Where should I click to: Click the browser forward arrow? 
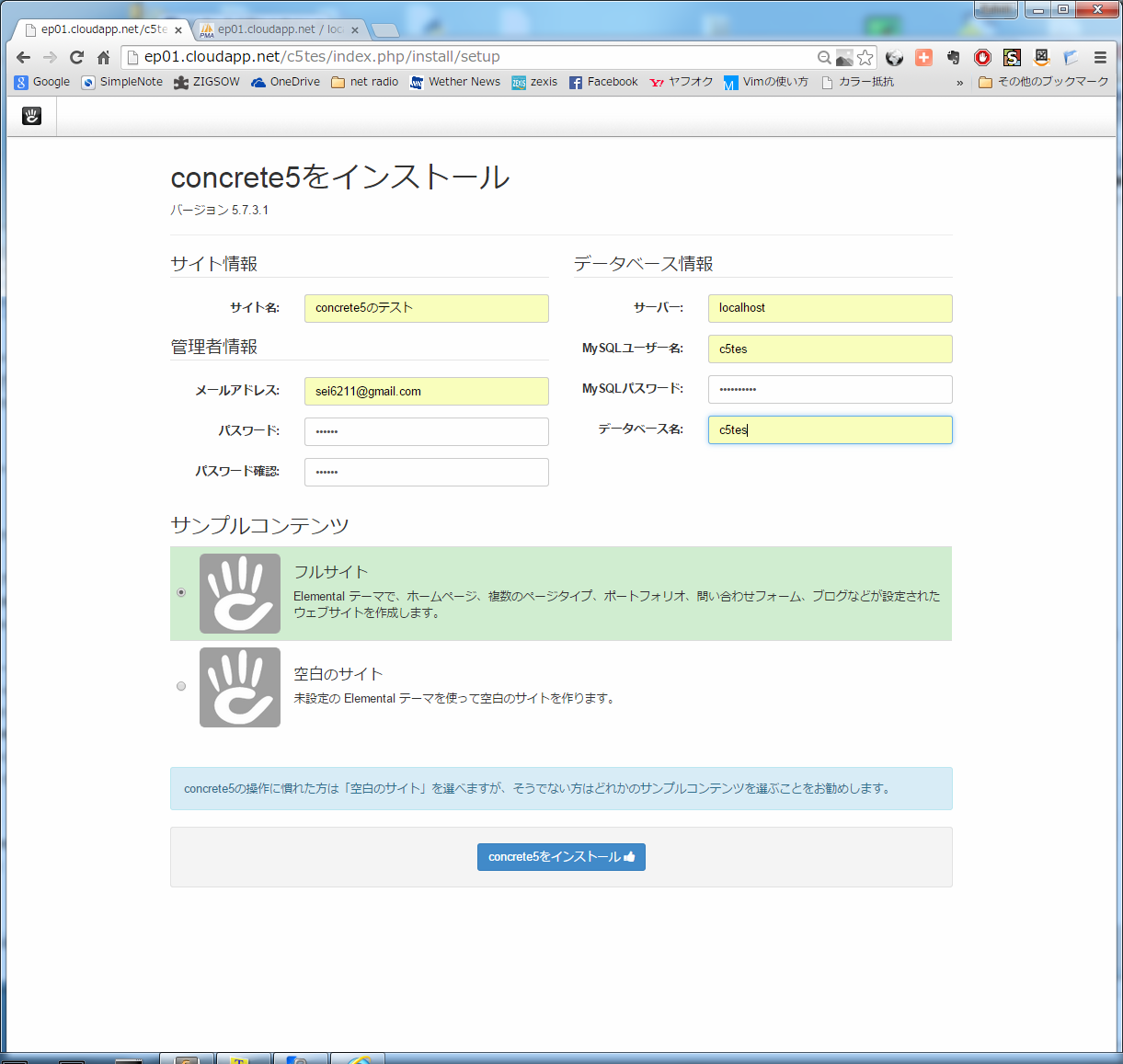(x=50, y=57)
